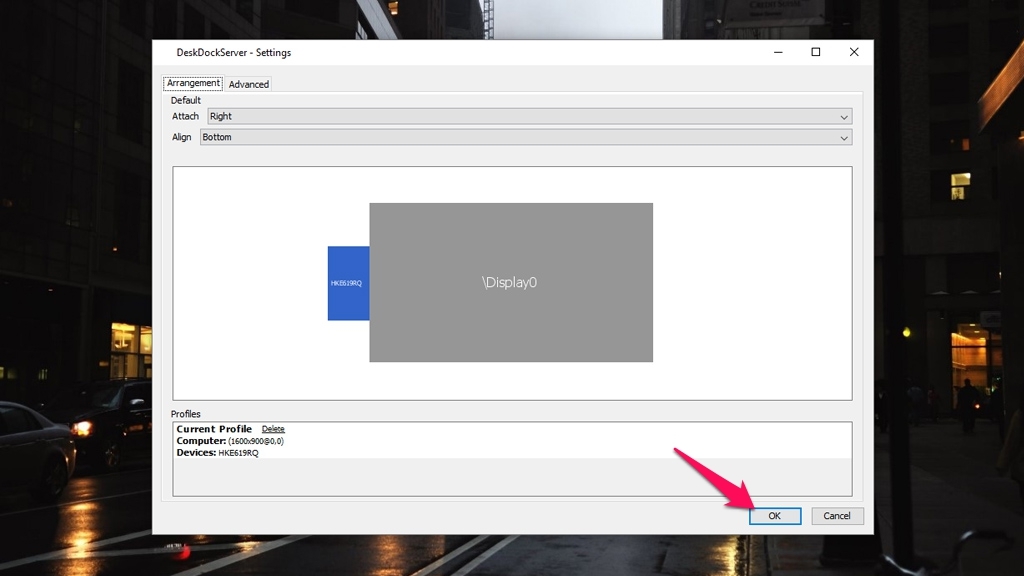Viewport: 1024px width, 576px height.
Task: Switch to the Arrangement tab
Action: click(193, 83)
